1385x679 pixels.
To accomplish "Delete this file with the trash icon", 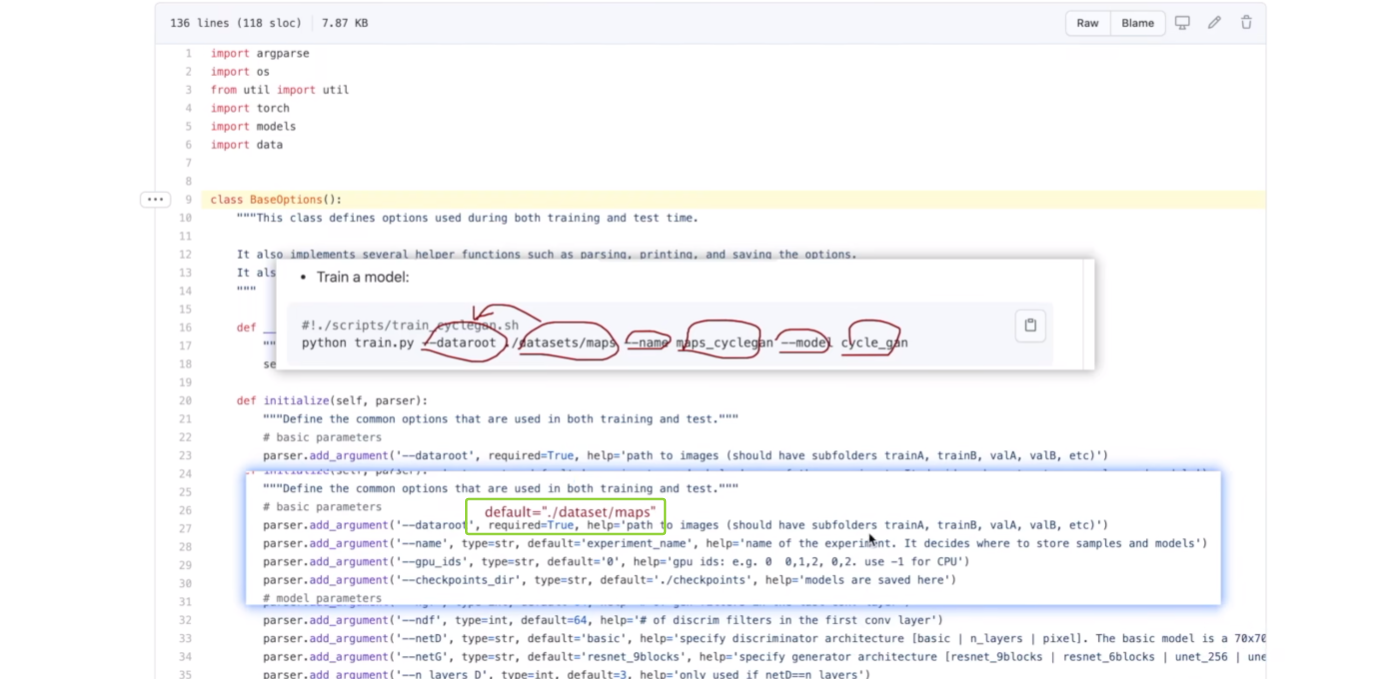I will pos(1246,23).
